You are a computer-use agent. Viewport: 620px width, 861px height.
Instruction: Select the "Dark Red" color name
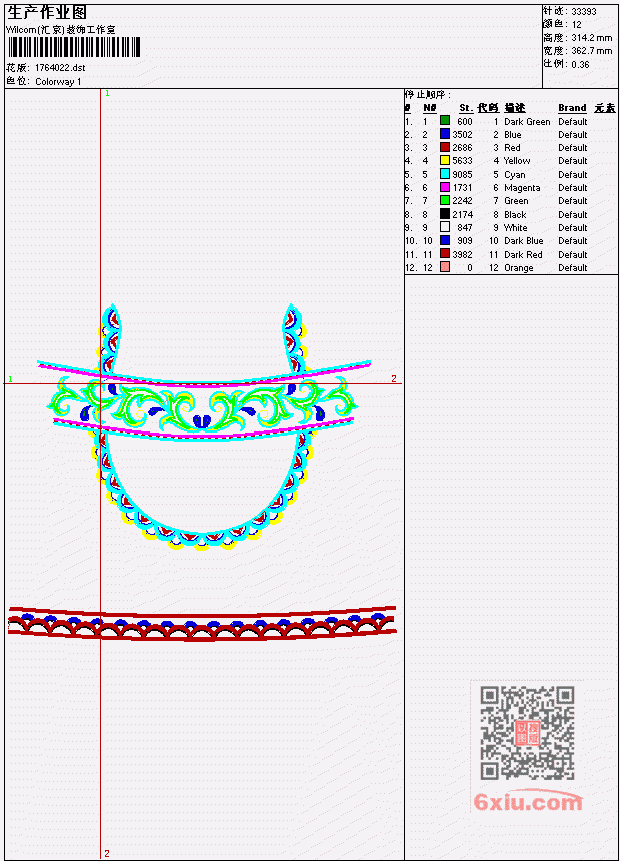click(523, 255)
